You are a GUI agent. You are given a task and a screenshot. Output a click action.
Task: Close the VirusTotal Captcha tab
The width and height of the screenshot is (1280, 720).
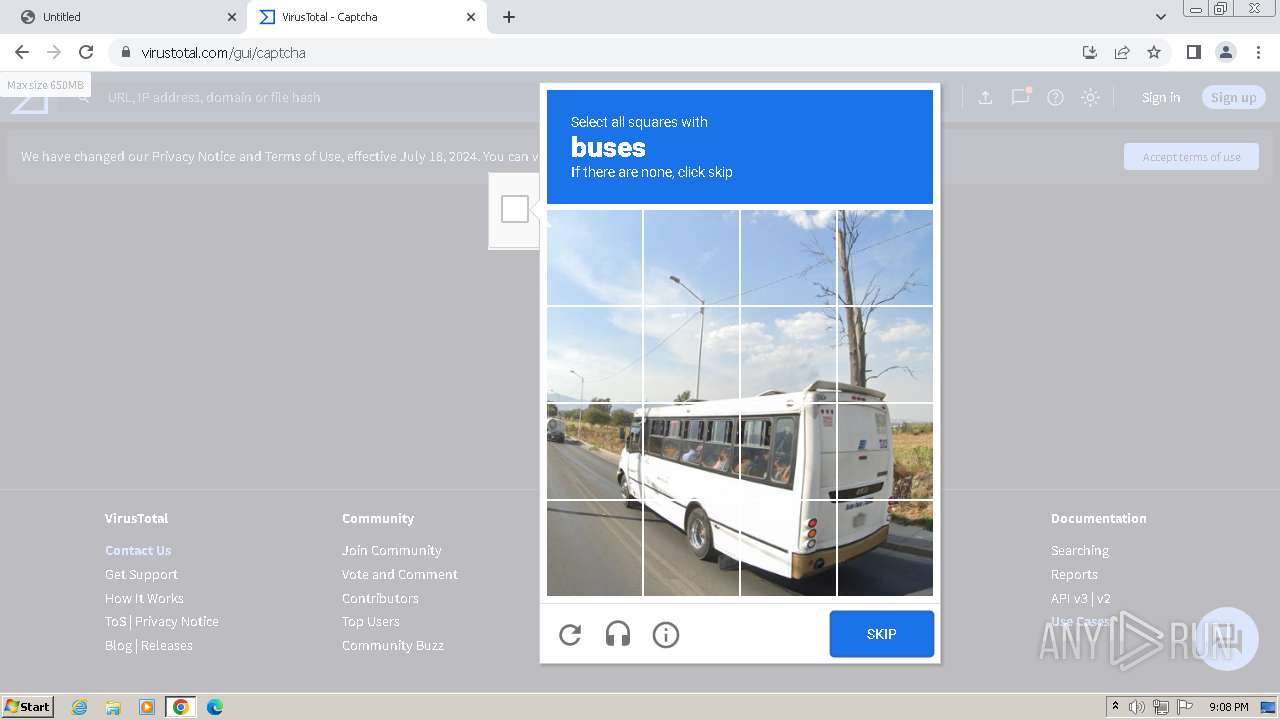click(x=471, y=17)
